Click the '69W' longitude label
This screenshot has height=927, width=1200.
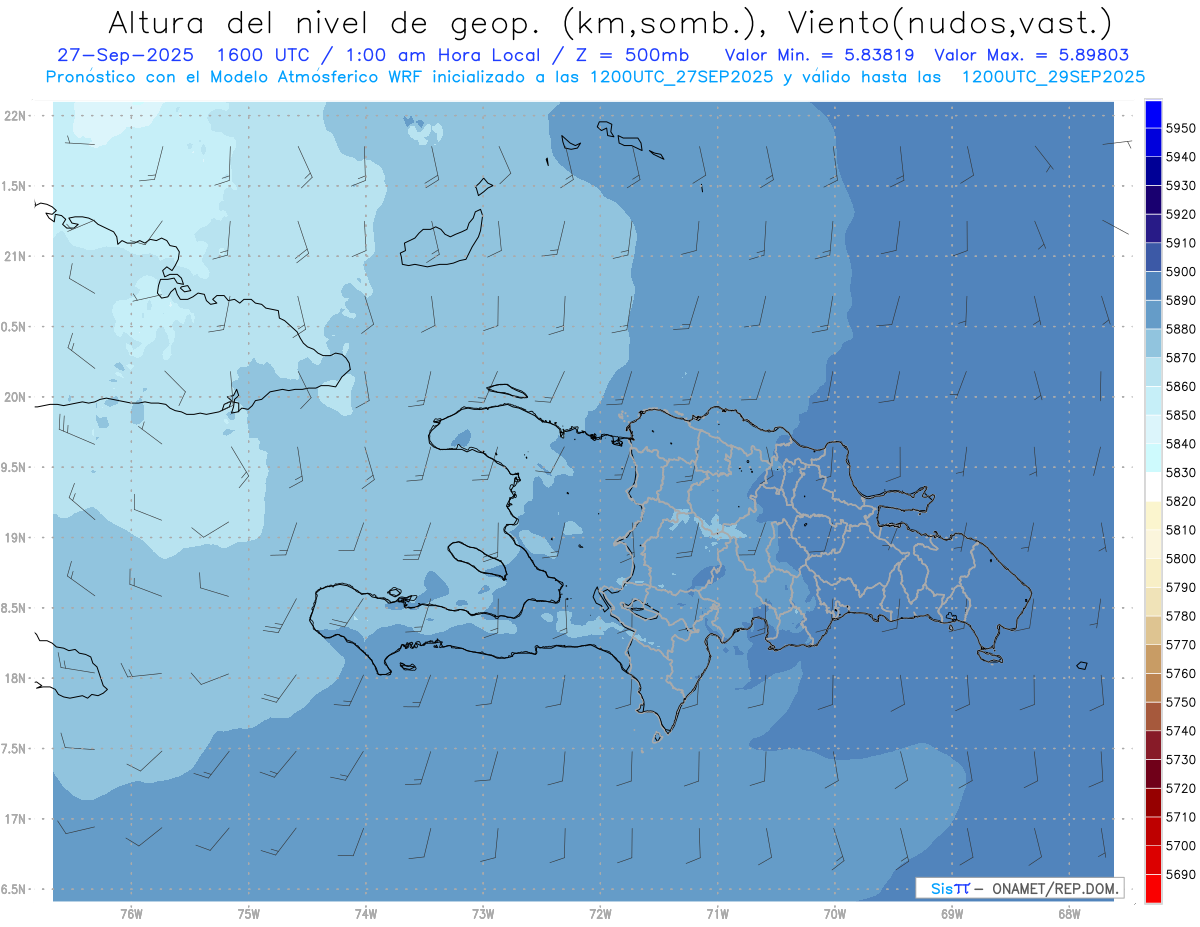(x=952, y=913)
